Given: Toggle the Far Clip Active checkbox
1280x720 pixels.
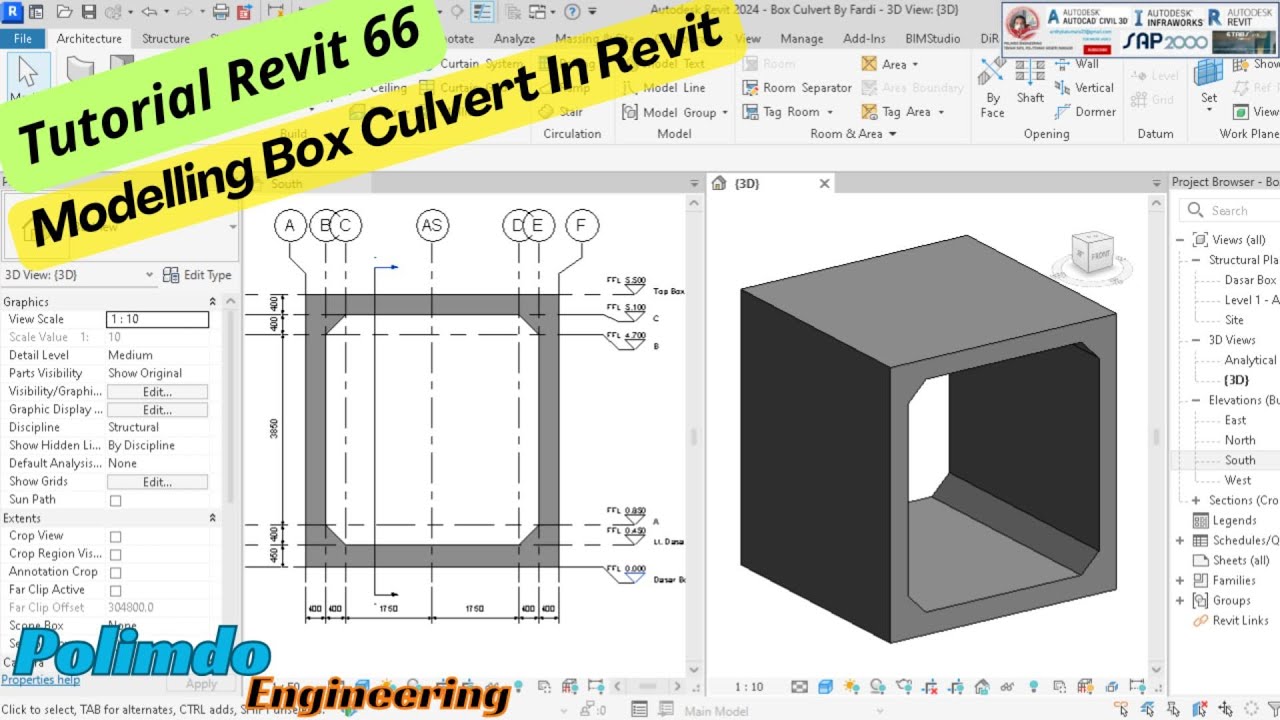Looking at the screenshot, I should [115, 590].
